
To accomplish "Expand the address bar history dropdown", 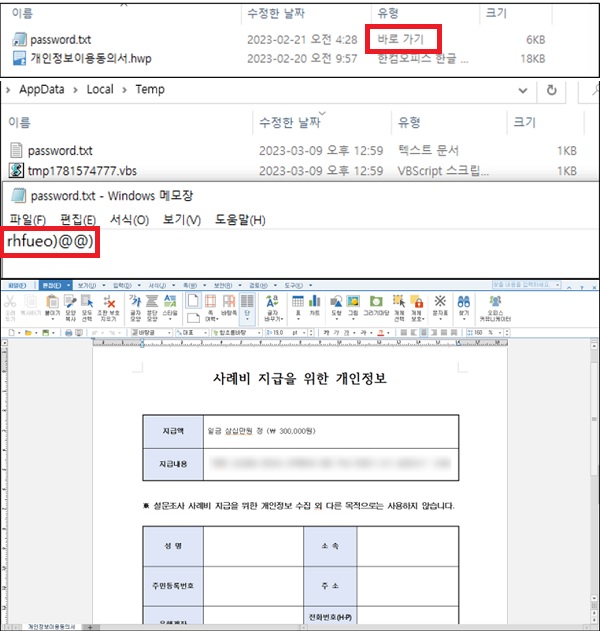I will [x=522, y=91].
